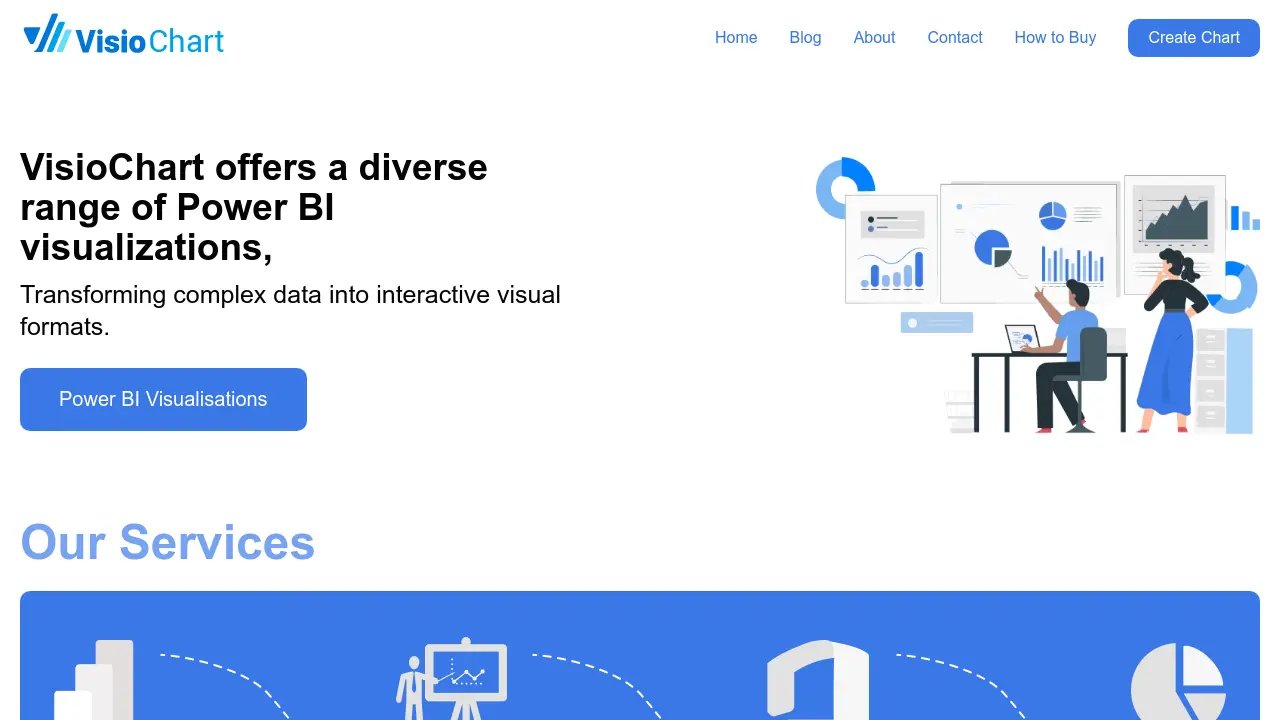Screen dimensions: 1280x720
Task: Click the Transforming complex data subtitle
Action: coord(290,310)
